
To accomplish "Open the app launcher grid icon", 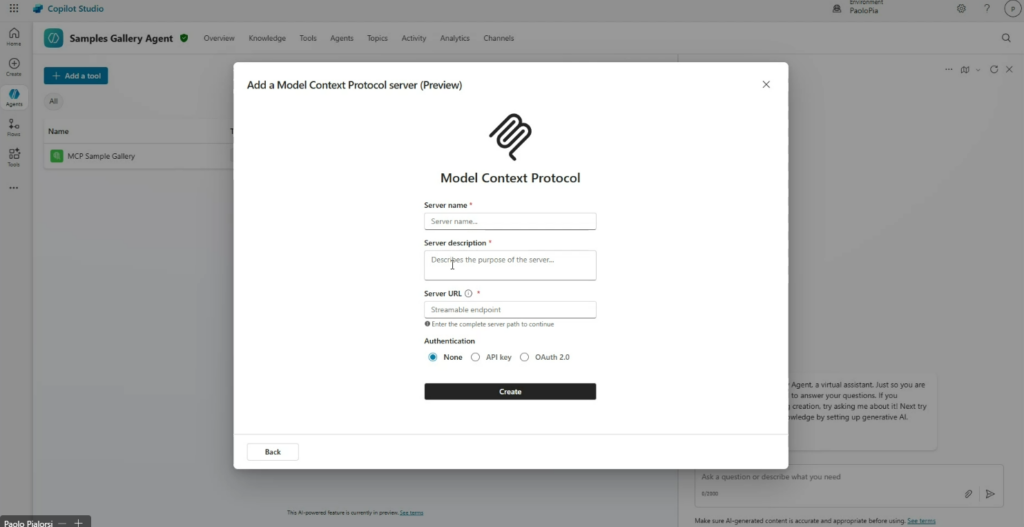I will click(14, 8).
